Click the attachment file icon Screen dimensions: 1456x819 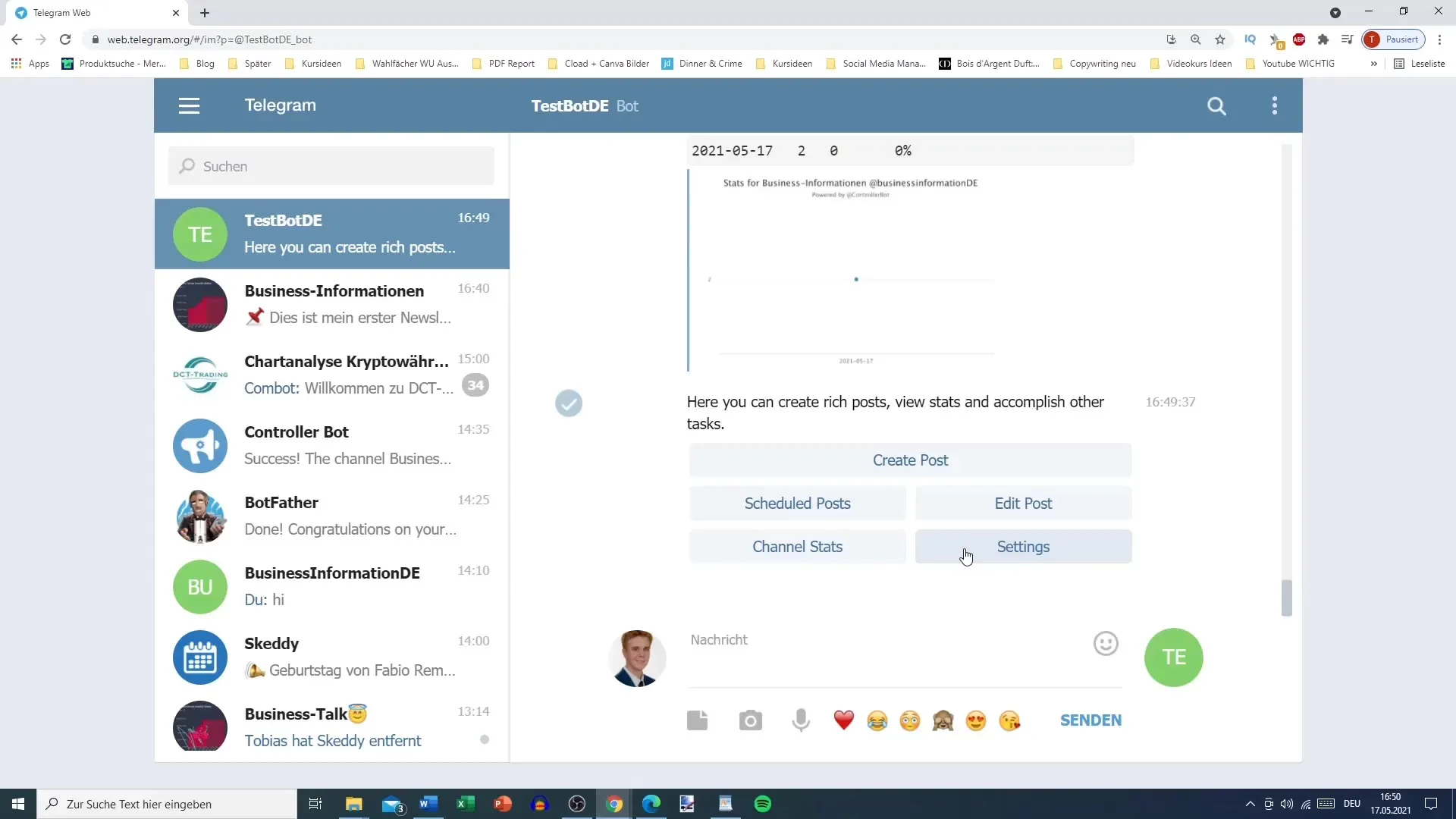coord(700,720)
